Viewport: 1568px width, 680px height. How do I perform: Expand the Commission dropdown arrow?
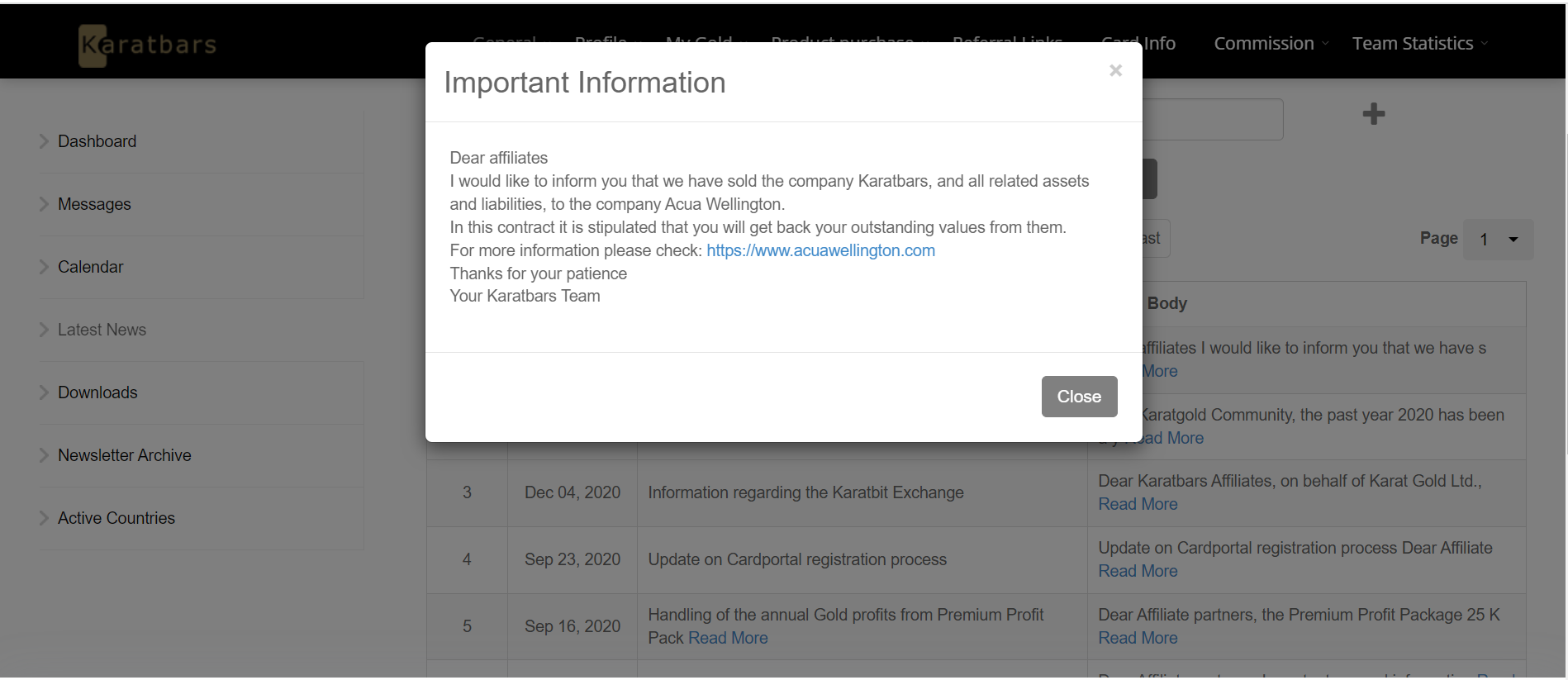click(1325, 44)
